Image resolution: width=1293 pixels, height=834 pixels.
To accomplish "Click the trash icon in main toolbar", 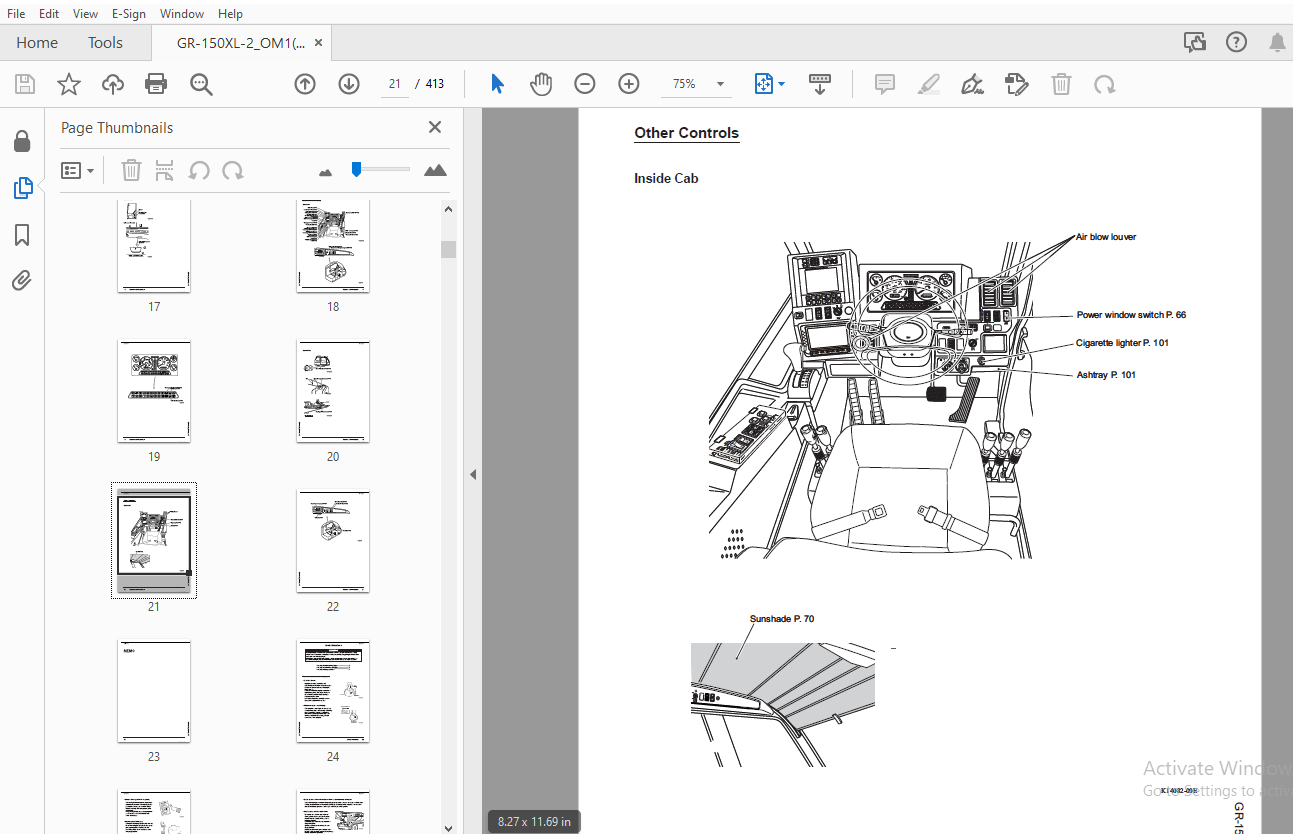I will click(1061, 84).
